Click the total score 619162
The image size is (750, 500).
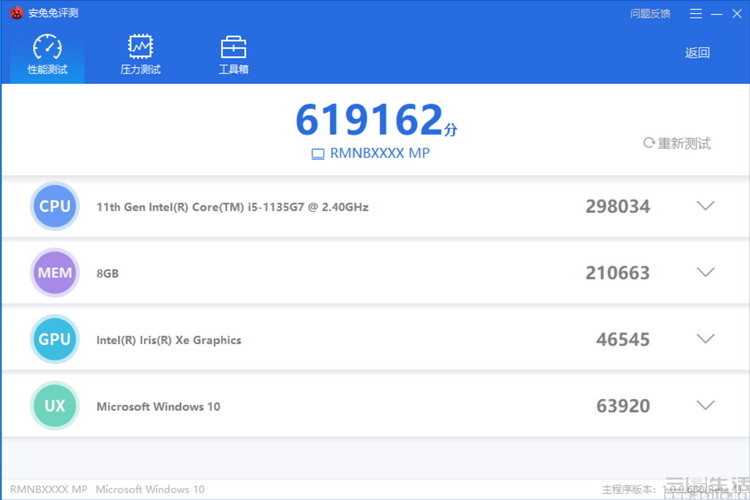coord(369,120)
